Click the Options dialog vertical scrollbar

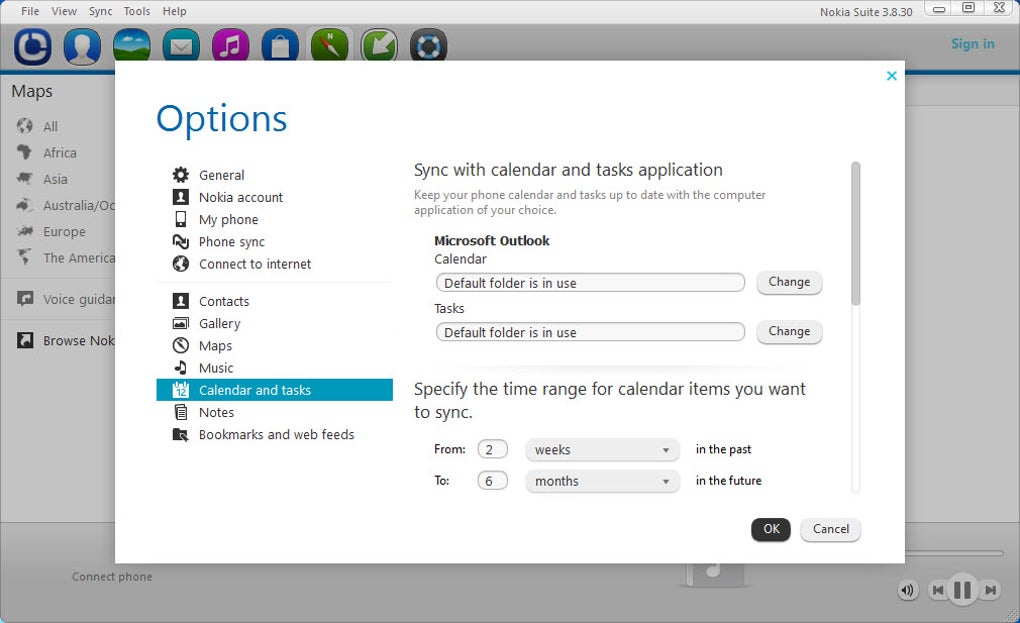point(855,233)
